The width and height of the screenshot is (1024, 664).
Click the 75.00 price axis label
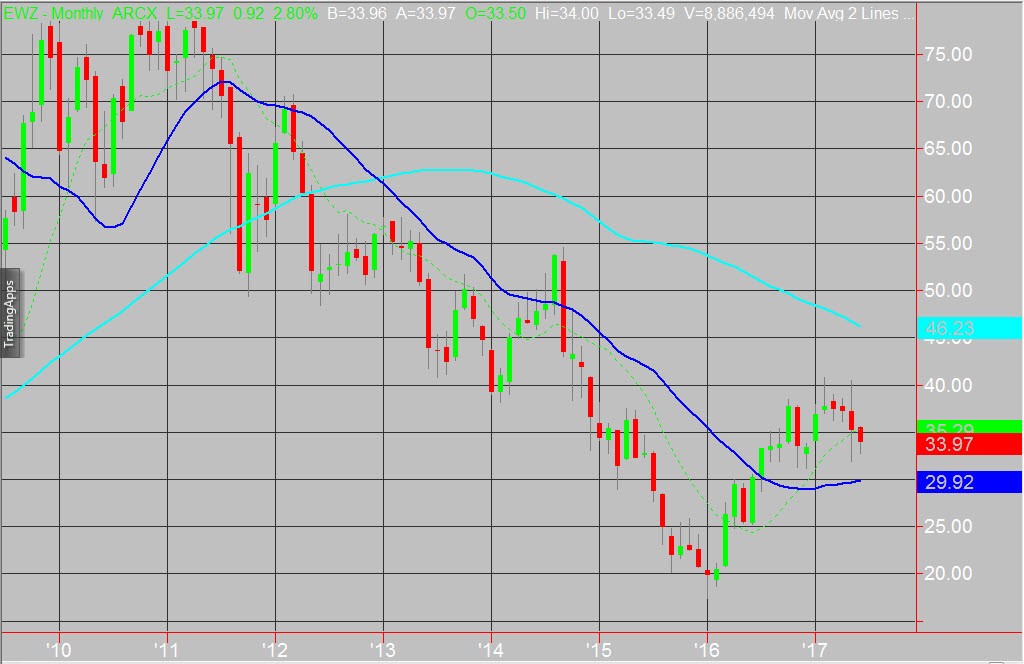[948, 54]
